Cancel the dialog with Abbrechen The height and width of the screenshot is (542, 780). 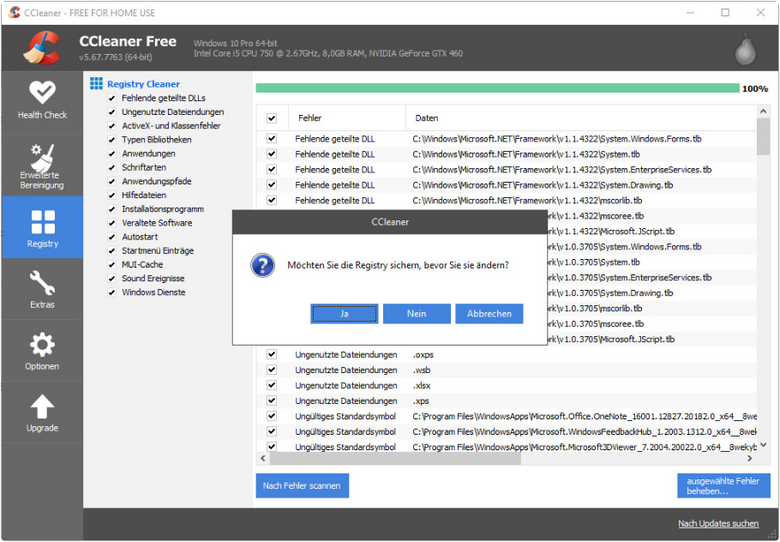tap(489, 313)
